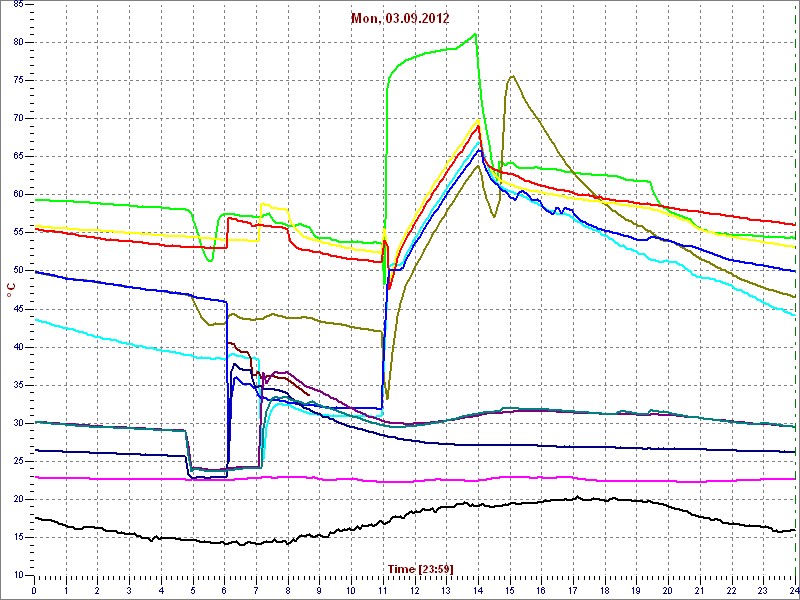Click hour 16 on the time axis
Viewport: 800px width, 600px height.
pyautogui.click(x=540, y=590)
